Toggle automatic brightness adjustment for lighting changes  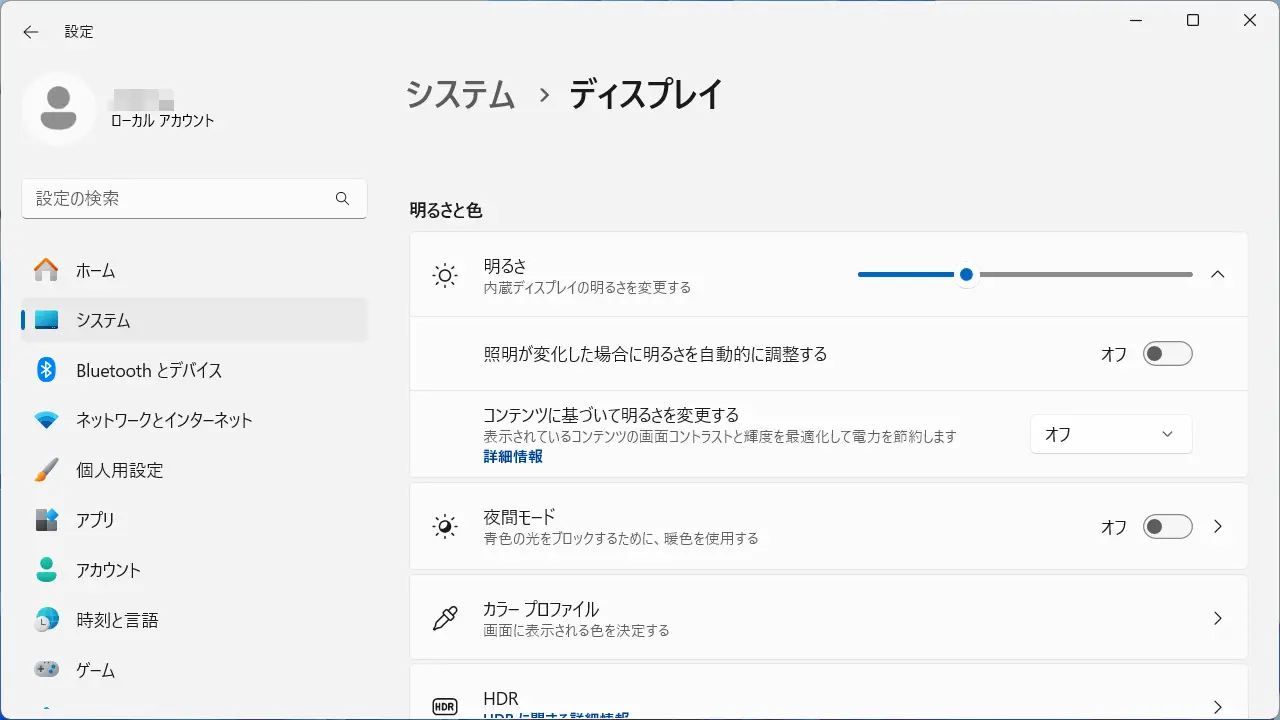point(1167,354)
